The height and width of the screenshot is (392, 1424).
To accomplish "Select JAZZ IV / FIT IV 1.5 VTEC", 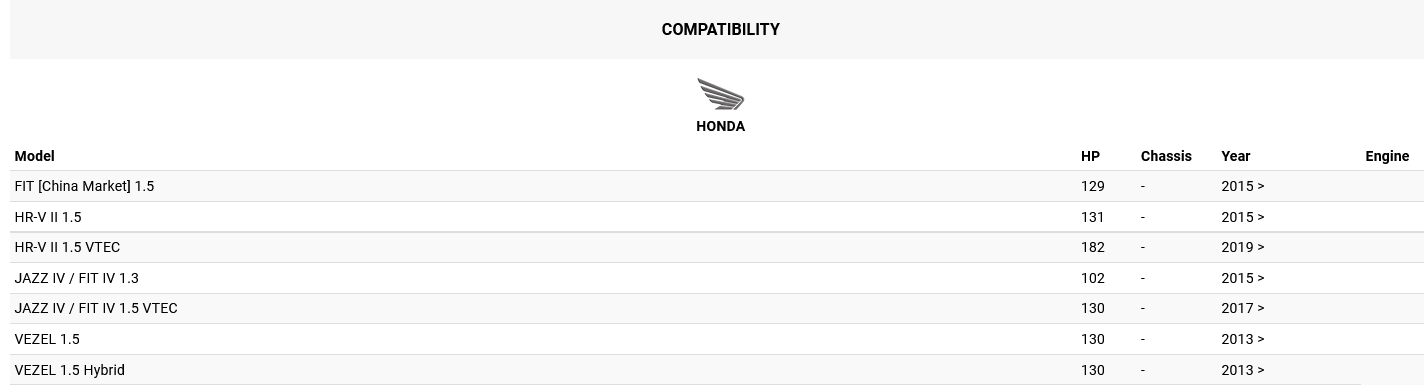I will coord(717,308).
